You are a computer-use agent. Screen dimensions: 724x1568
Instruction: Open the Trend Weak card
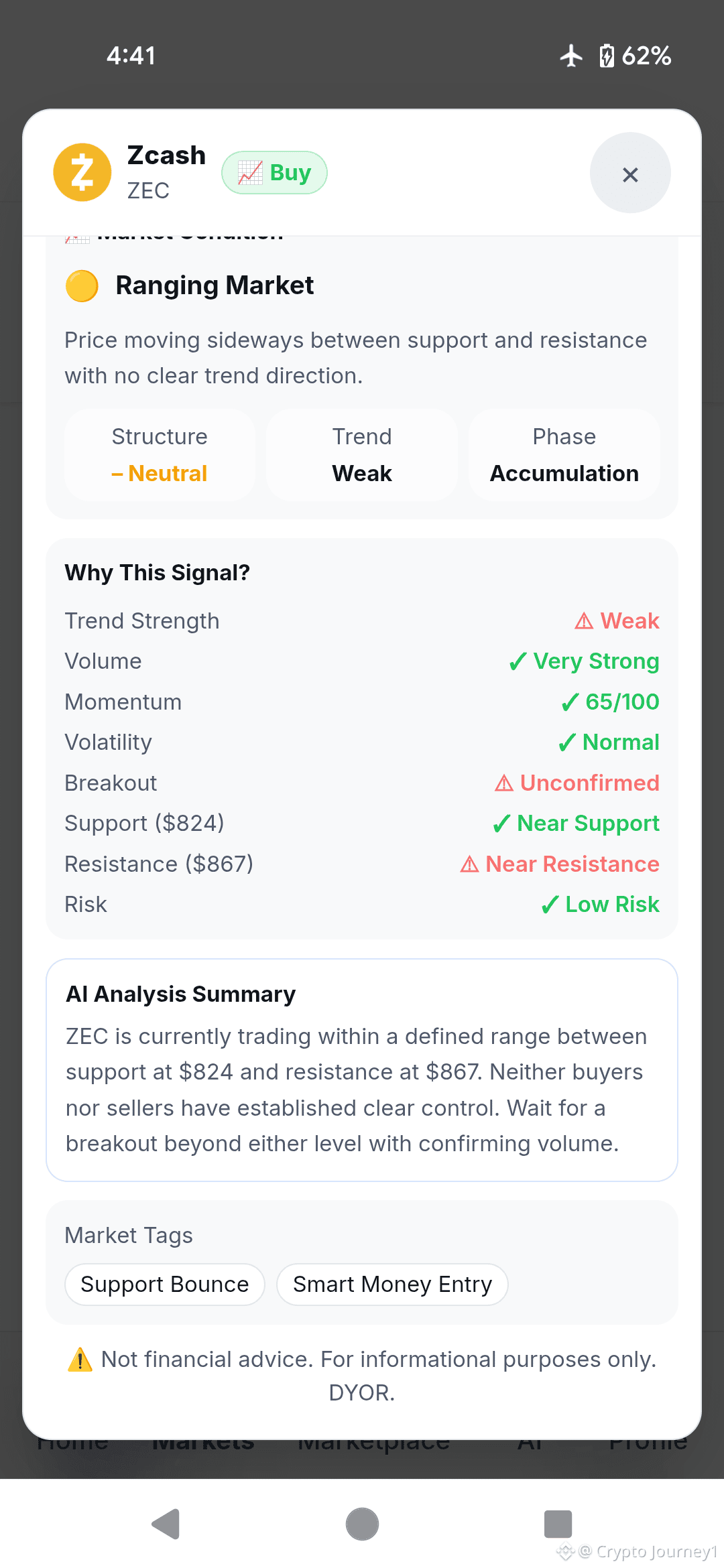[x=362, y=455]
